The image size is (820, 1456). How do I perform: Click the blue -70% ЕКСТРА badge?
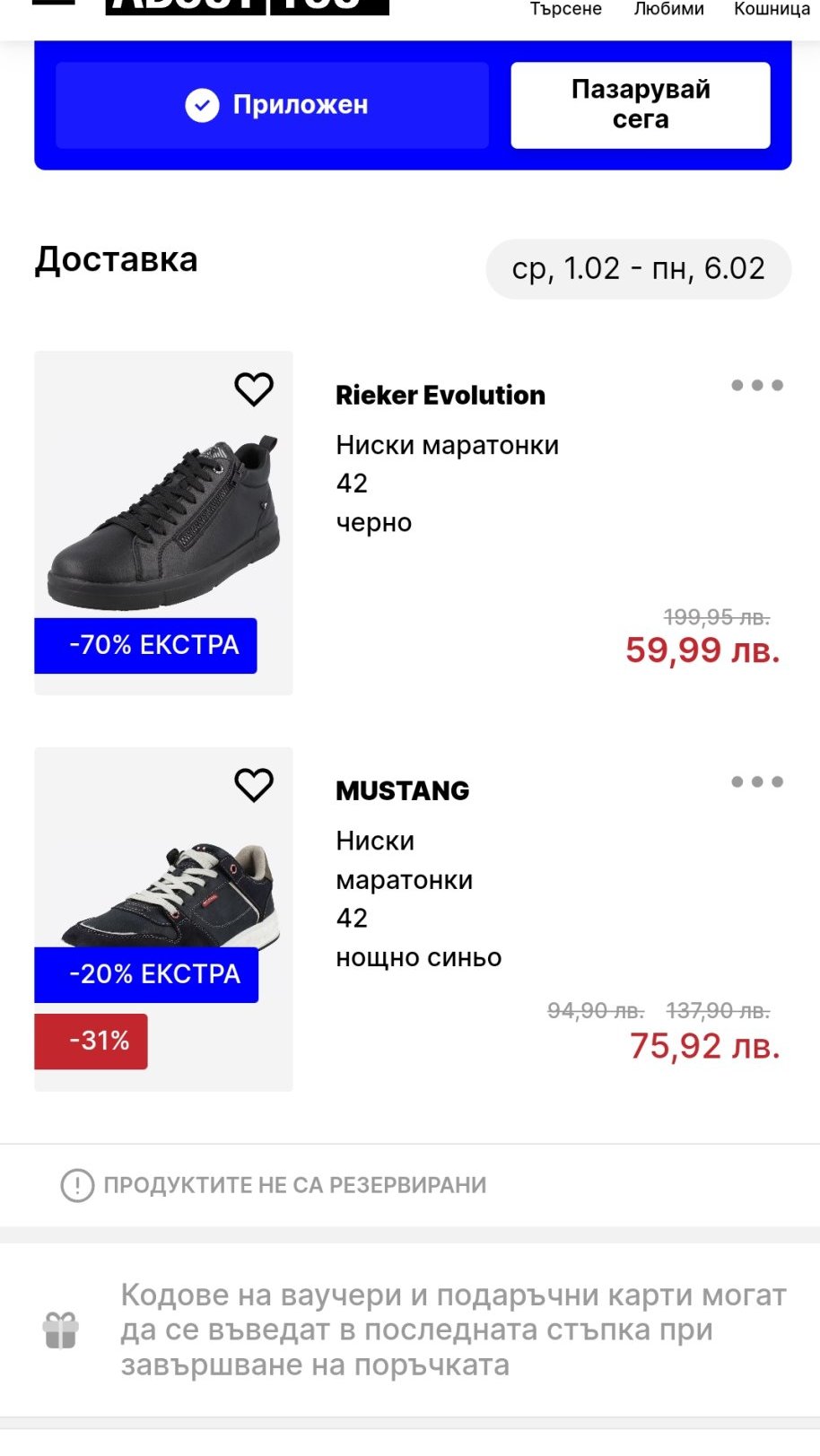pyautogui.click(x=146, y=645)
